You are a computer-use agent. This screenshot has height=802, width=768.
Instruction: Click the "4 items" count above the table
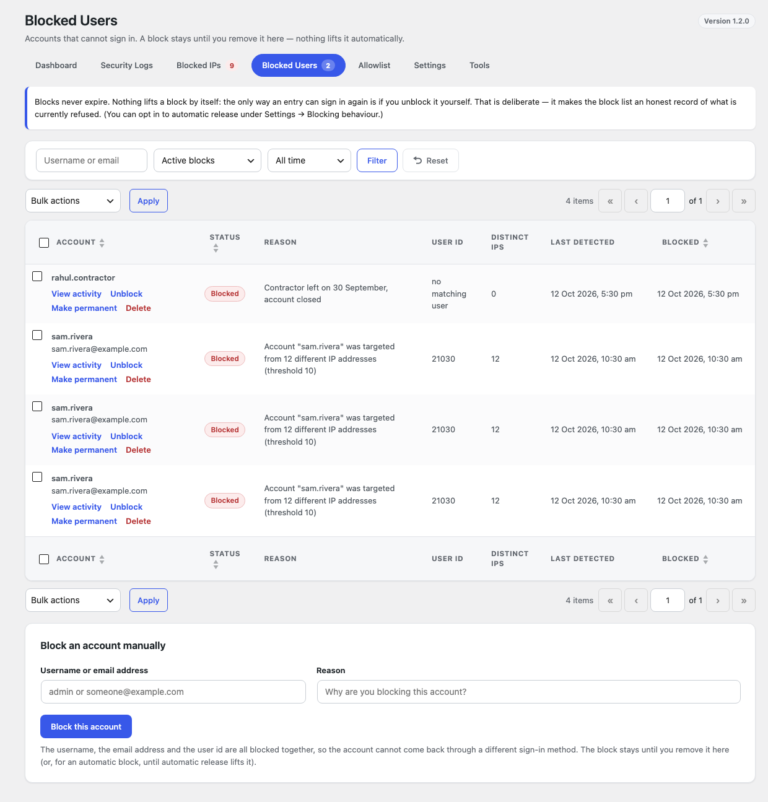(579, 201)
